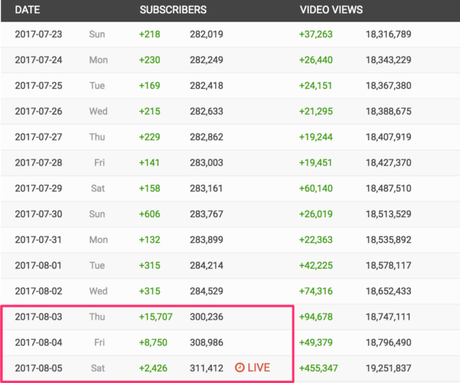The width and height of the screenshot is (460, 383).
Task: Click the Thu label for 2017-08-03
Action: tap(97, 317)
